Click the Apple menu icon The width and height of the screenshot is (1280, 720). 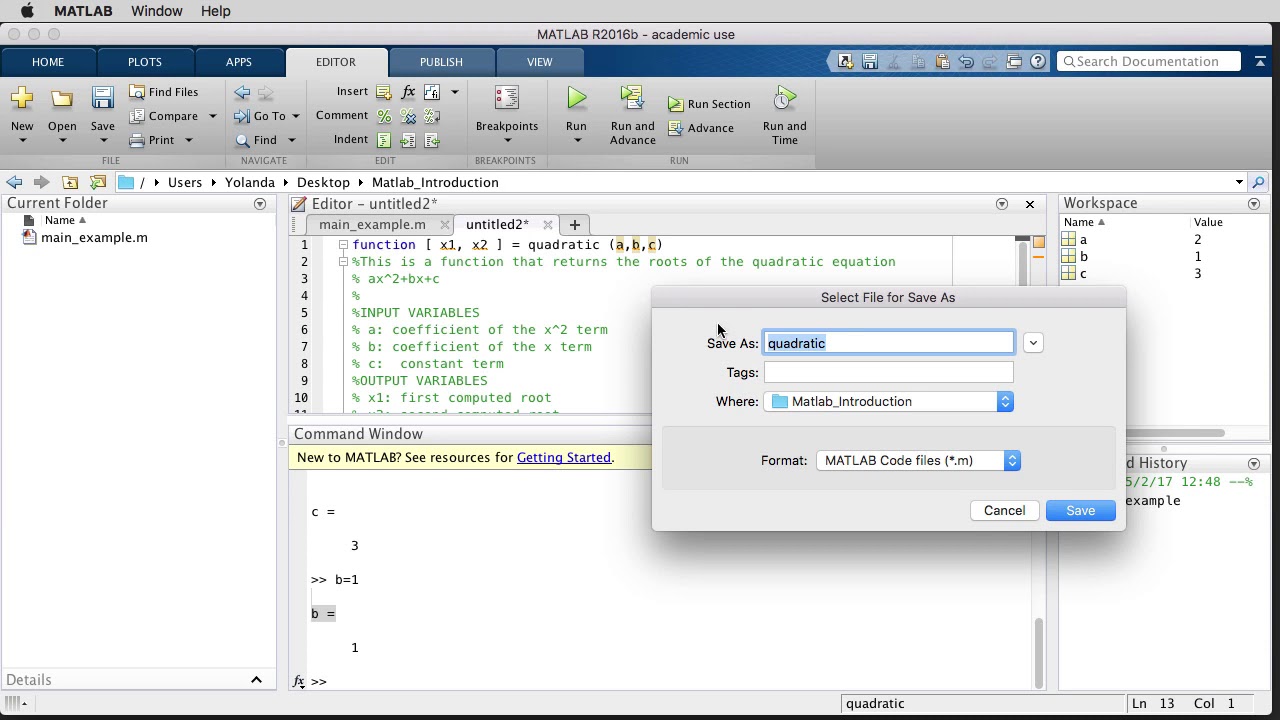(27, 11)
